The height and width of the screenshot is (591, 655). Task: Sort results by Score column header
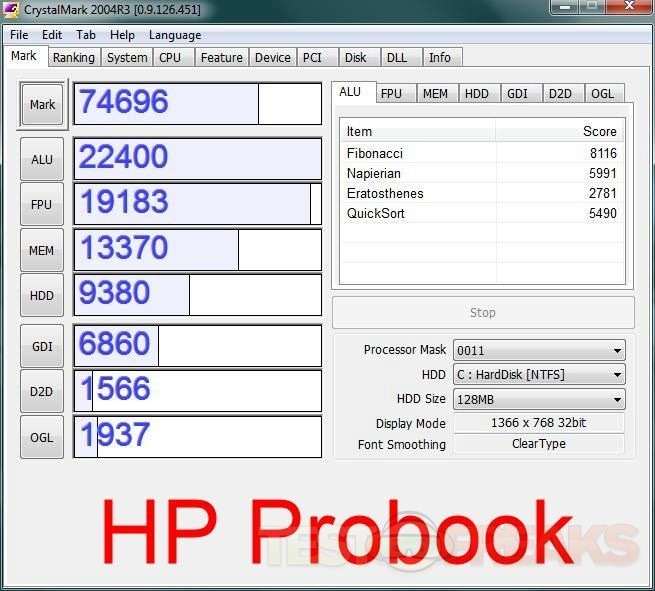click(560, 131)
